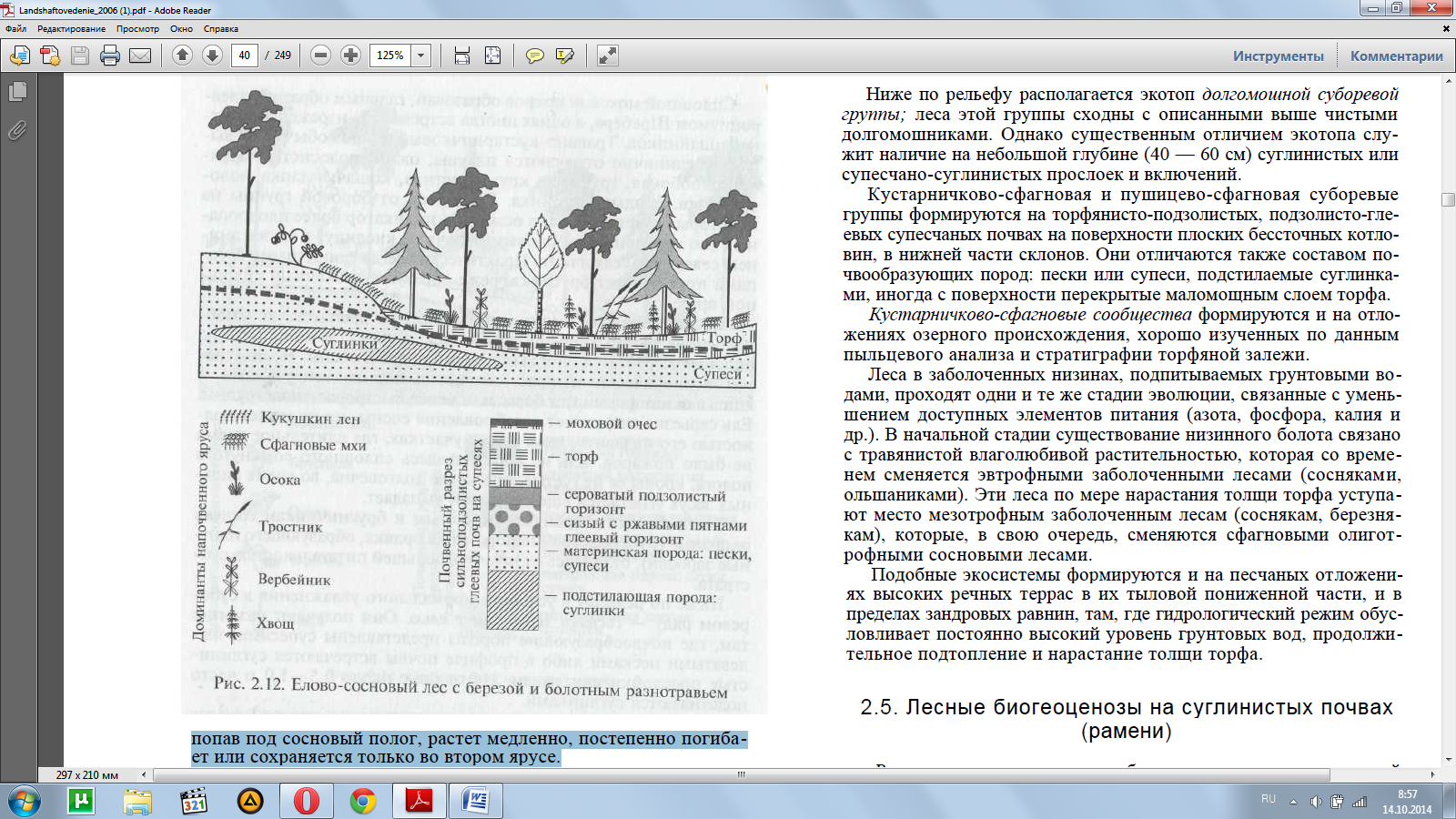The width and height of the screenshot is (1456, 819).
Task: Open uTorrent from the taskbar
Action: (x=81, y=802)
